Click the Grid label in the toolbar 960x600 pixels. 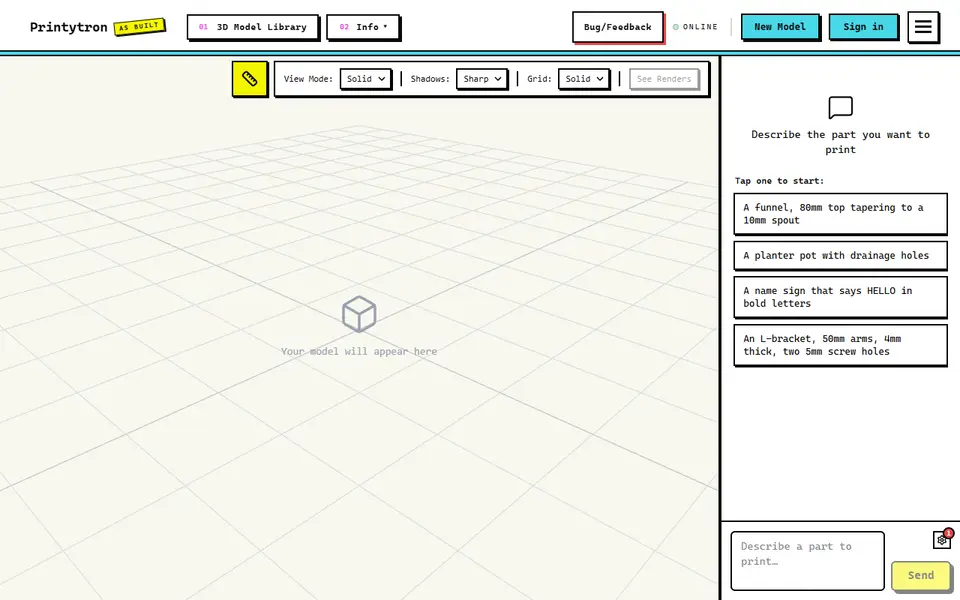tap(539, 78)
